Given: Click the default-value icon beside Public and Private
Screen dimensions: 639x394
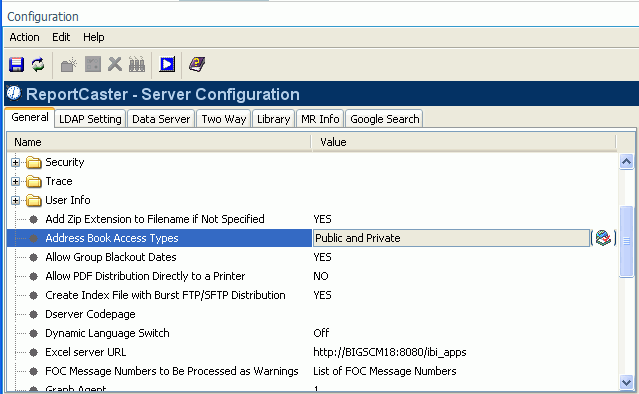Looking at the screenshot, I should 603,238.
